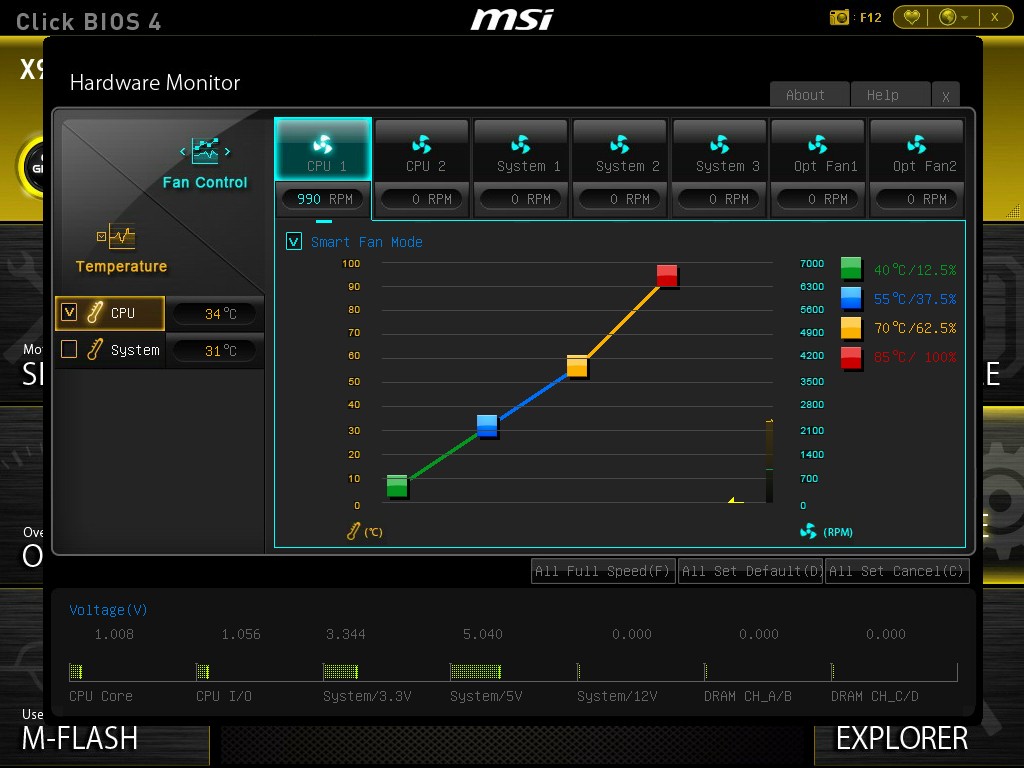This screenshot has height=768, width=1024.
Task: Select the CPU 1 fan icon
Action: click(322, 145)
